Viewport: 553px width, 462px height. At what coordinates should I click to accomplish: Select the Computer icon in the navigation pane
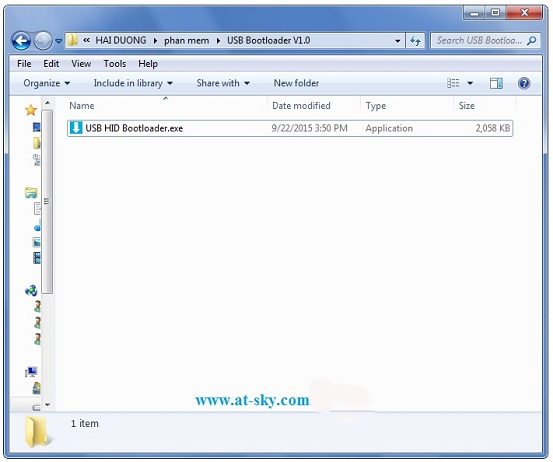pos(31,372)
